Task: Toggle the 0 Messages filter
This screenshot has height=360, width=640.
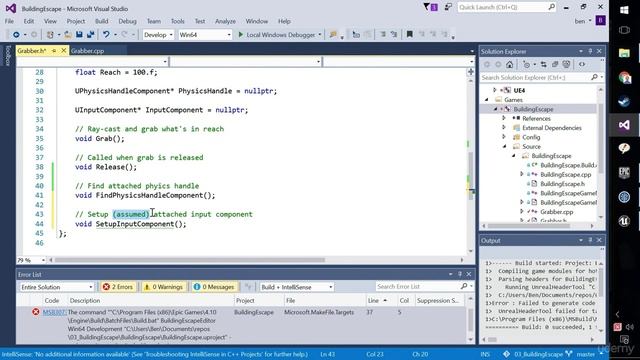Action: coord(214,287)
